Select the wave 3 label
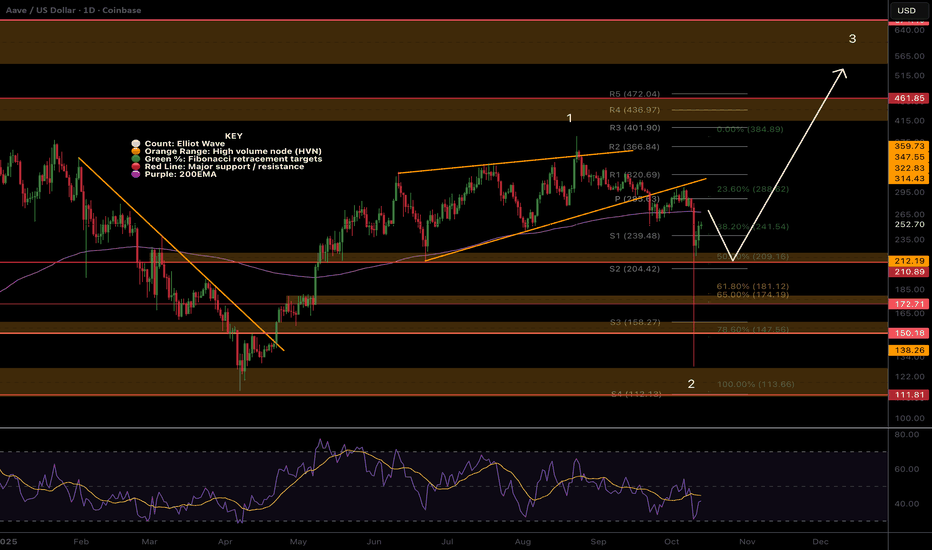This screenshot has width=932, height=550. 852,40
